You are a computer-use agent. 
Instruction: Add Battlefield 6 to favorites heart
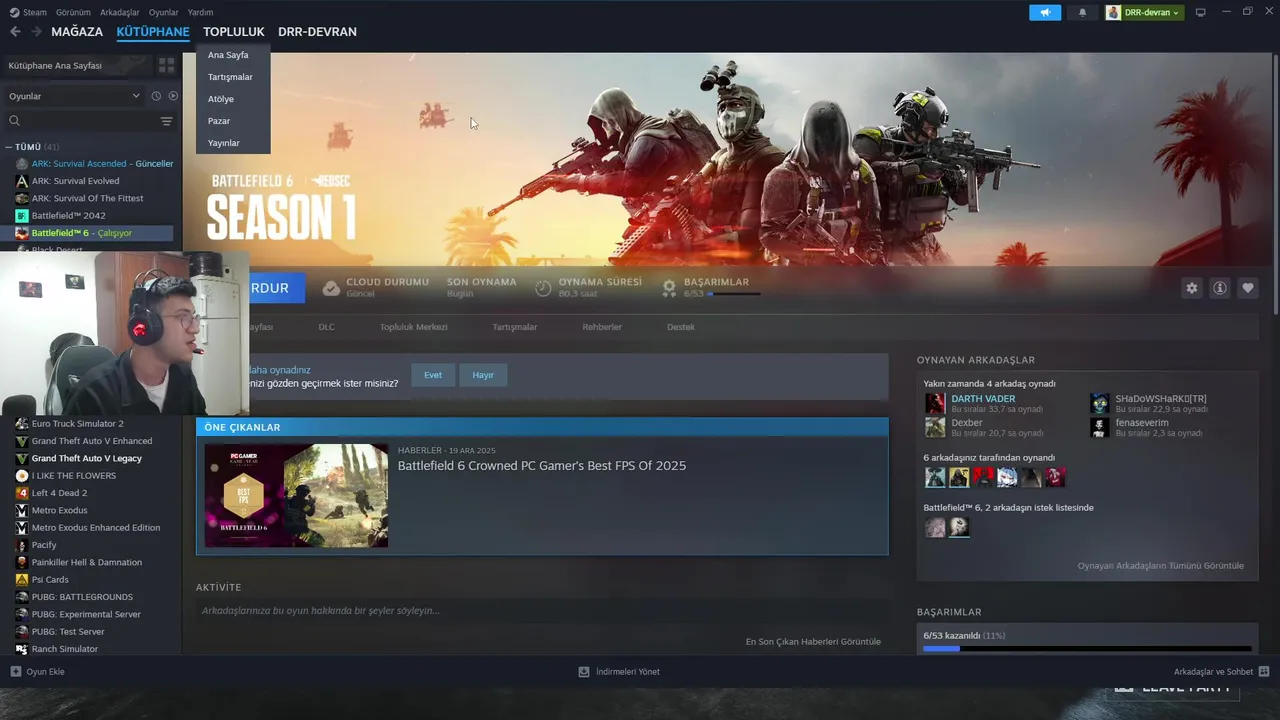pyautogui.click(x=1247, y=288)
